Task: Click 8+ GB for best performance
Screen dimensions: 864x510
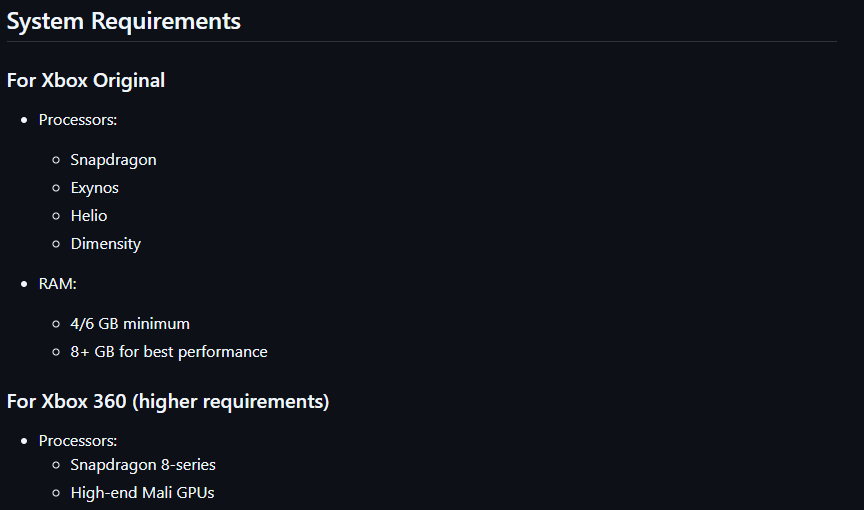Action: (x=169, y=351)
